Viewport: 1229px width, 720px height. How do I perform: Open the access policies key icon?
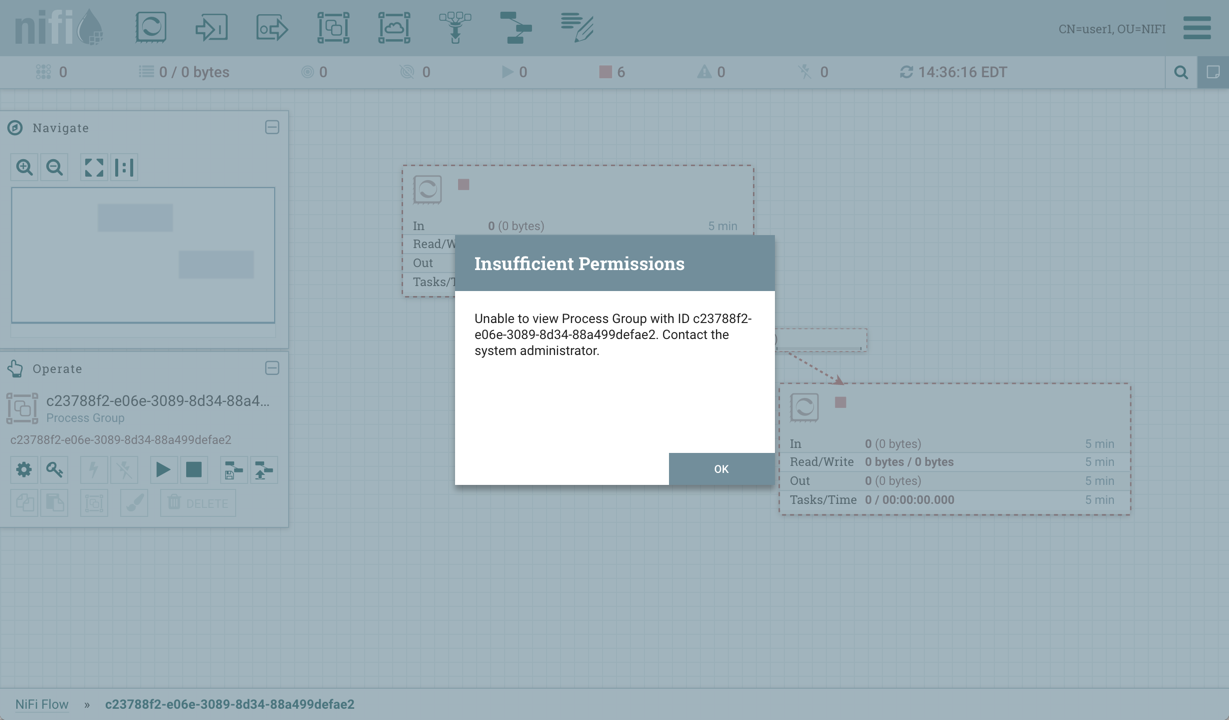click(55, 470)
